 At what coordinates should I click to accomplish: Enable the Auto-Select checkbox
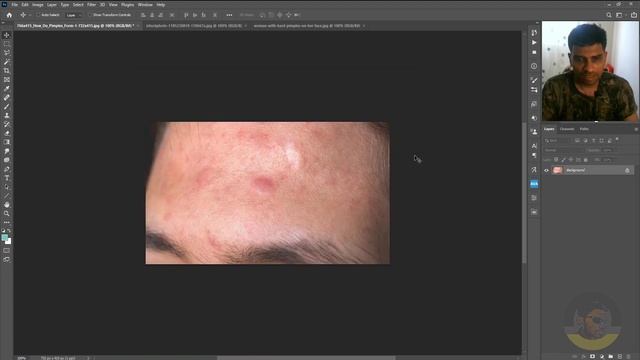[38, 15]
